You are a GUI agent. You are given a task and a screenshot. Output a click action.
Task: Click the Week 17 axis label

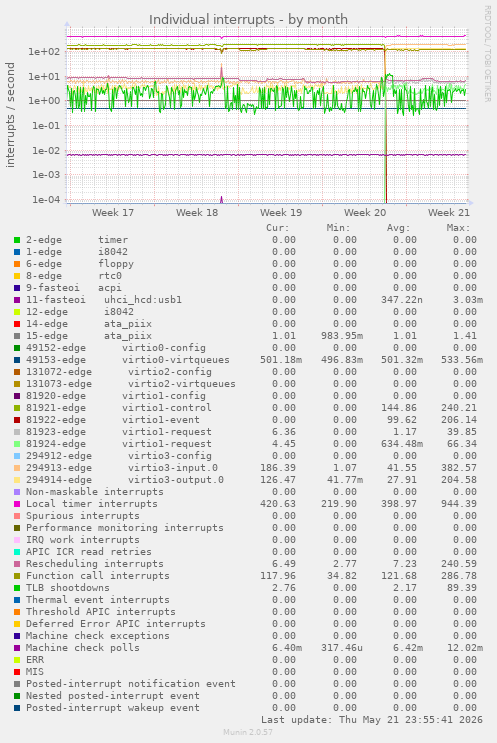pyautogui.click(x=113, y=212)
